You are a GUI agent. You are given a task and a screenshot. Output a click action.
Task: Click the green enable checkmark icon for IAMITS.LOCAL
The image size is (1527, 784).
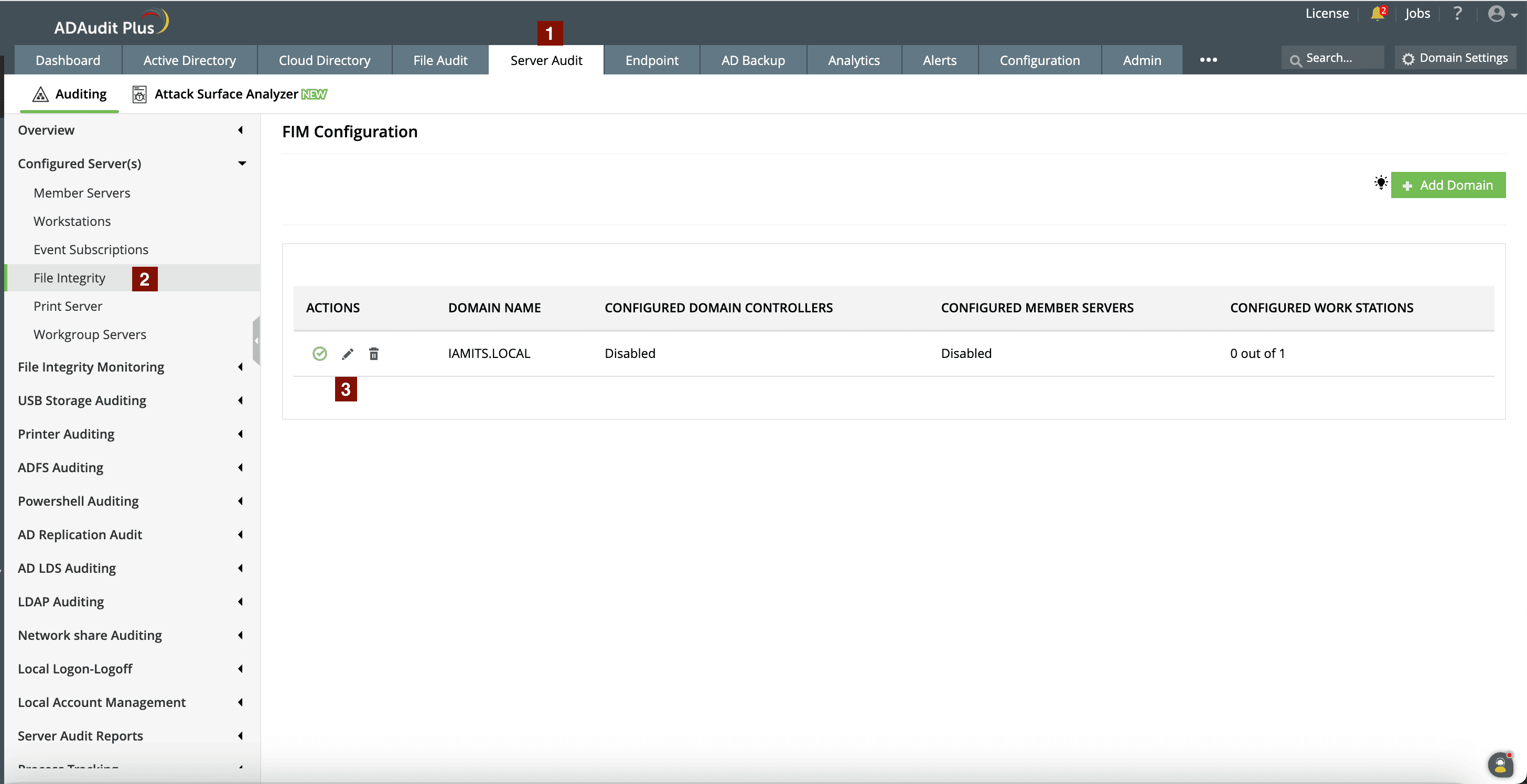pyautogui.click(x=319, y=354)
